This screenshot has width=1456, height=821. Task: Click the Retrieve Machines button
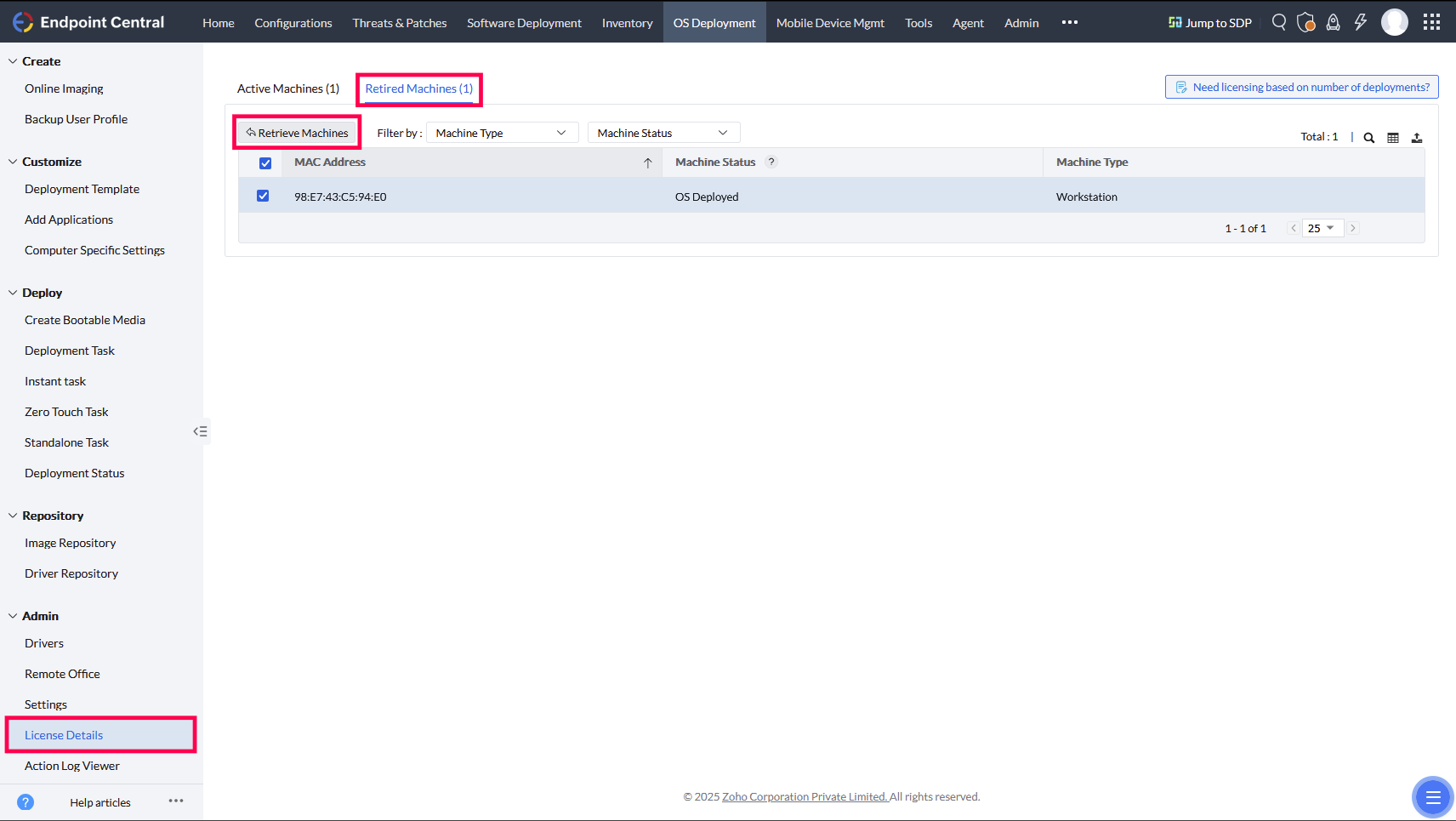coord(297,132)
